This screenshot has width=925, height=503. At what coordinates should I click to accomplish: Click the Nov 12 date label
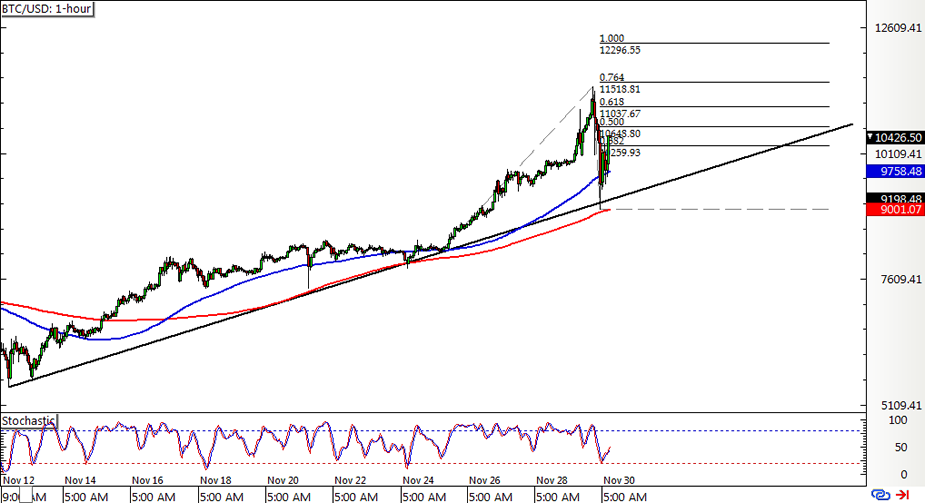[x=19, y=480]
